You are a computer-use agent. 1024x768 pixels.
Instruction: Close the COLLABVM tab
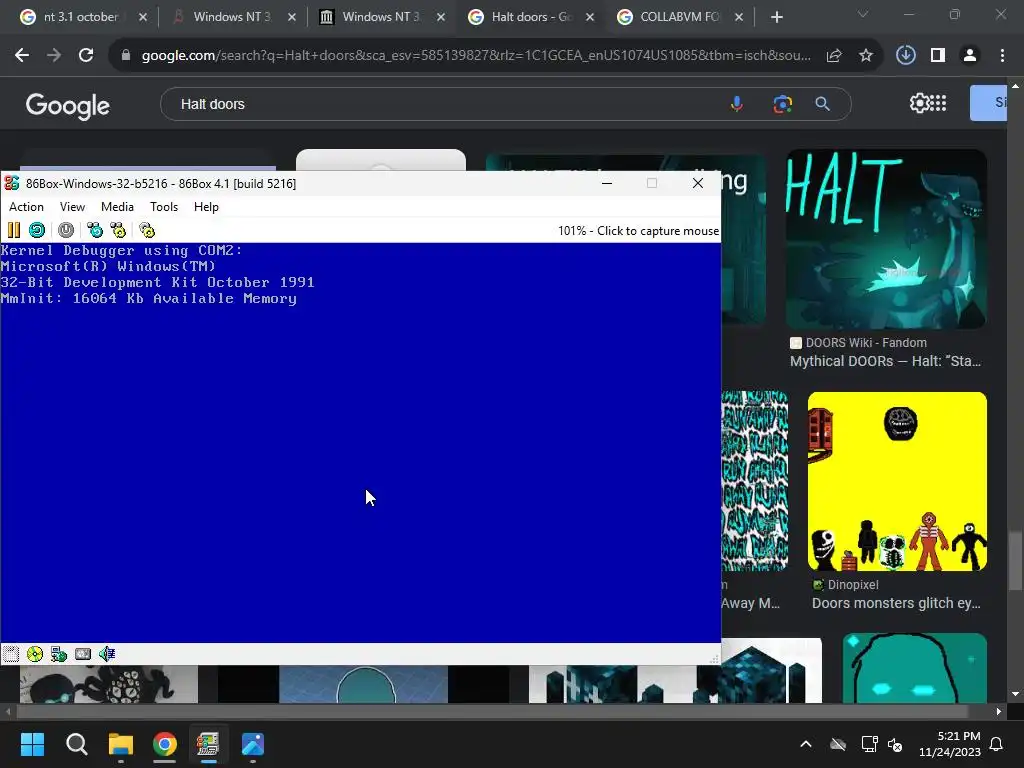[739, 18]
